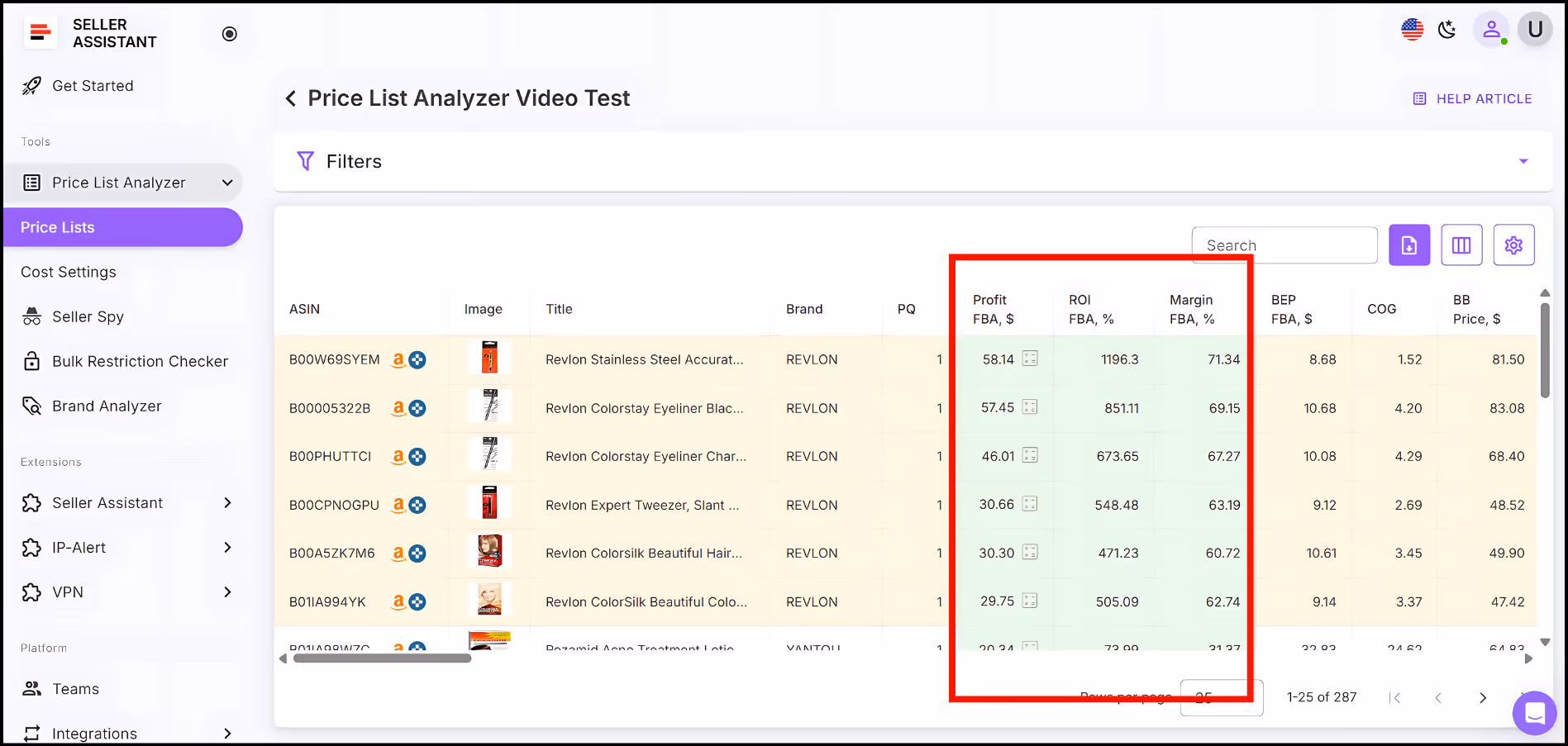Open Amazon icon for B00005322B

click(x=398, y=408)
